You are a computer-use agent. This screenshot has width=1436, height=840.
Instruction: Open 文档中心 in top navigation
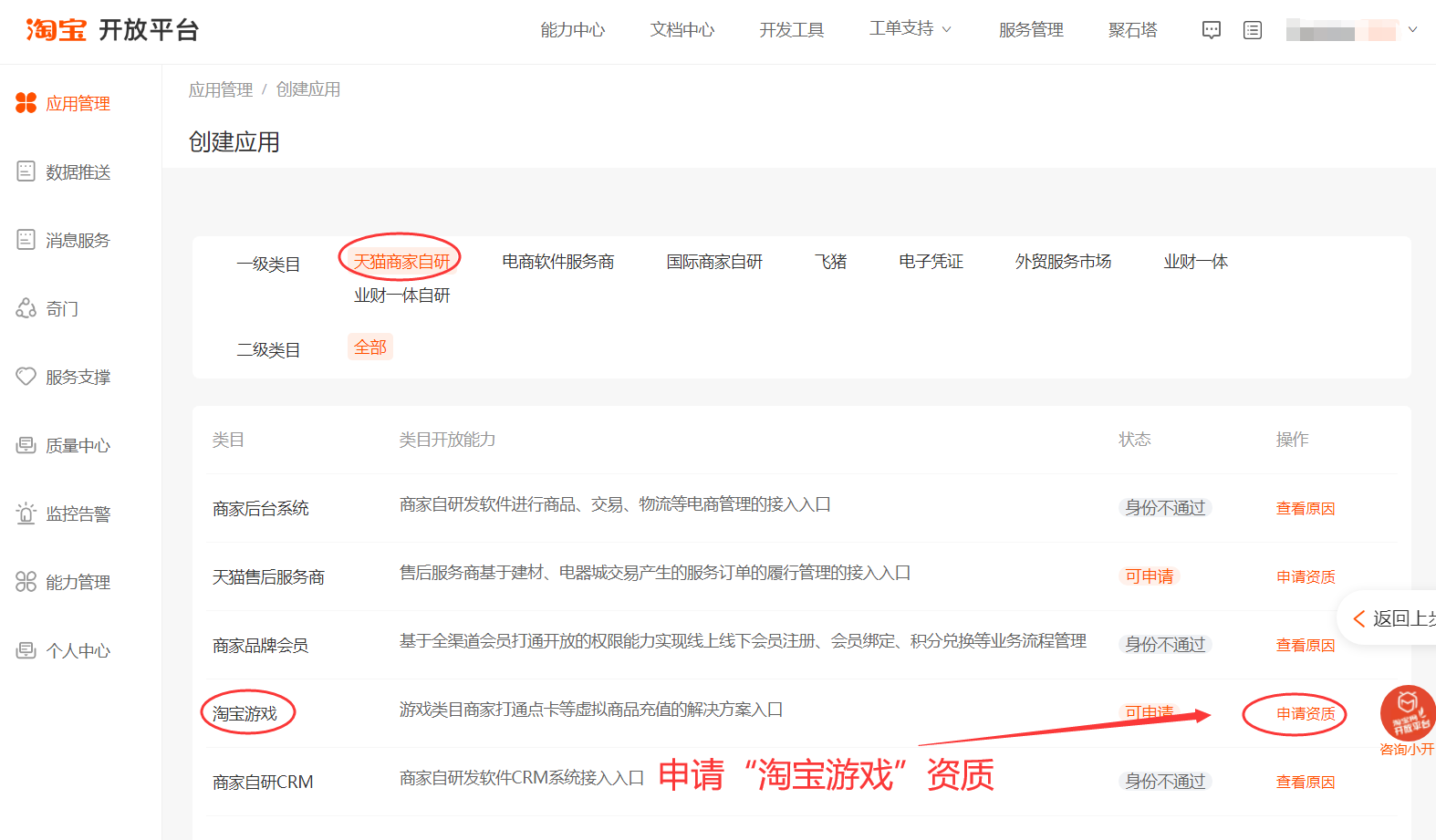coord(682,30)
